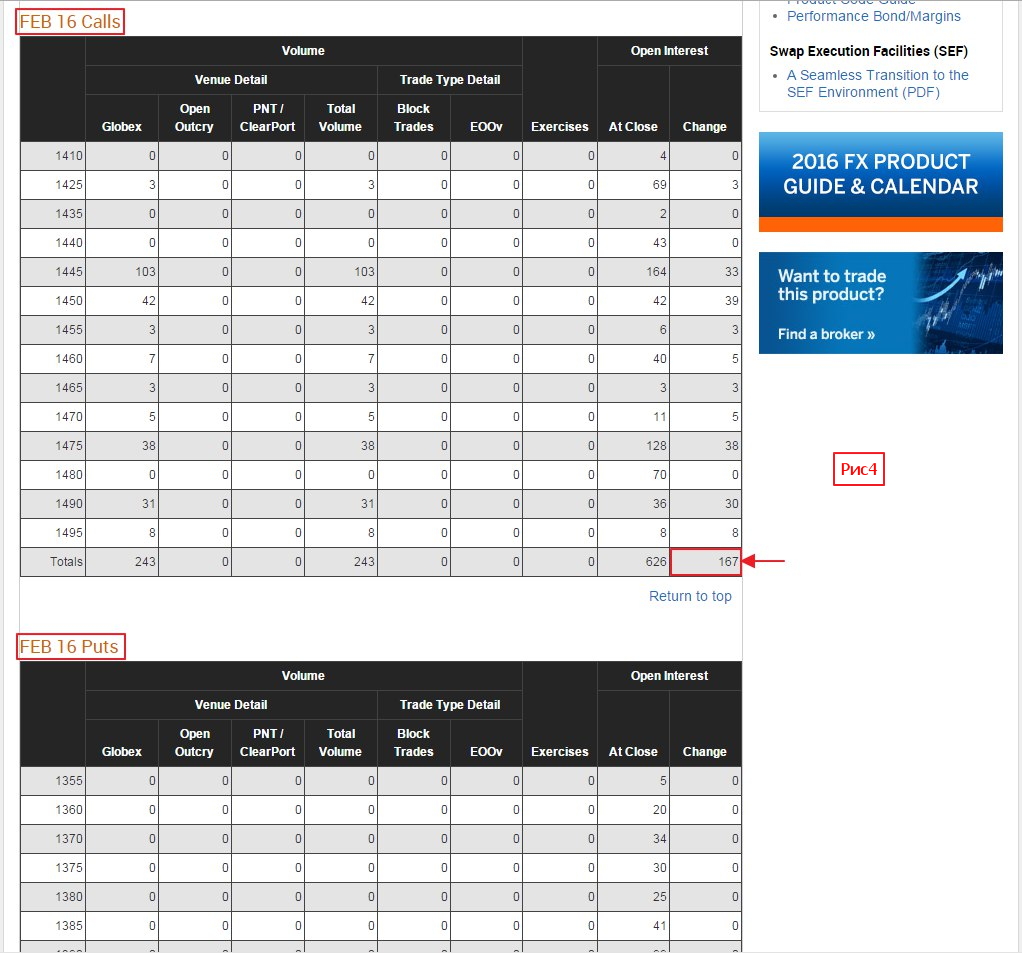Select strike 1490 in the Calls table

pyautogui.click(x=69, y=504)
